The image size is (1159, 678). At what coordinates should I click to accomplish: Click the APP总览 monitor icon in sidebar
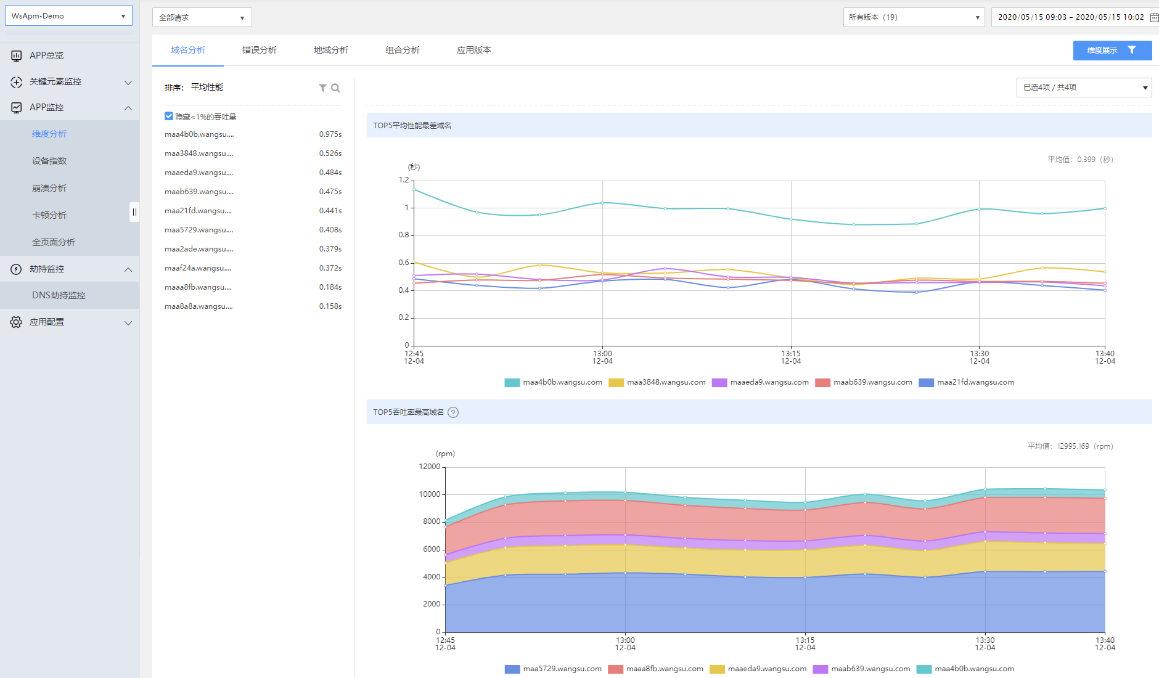pos(16,55)
